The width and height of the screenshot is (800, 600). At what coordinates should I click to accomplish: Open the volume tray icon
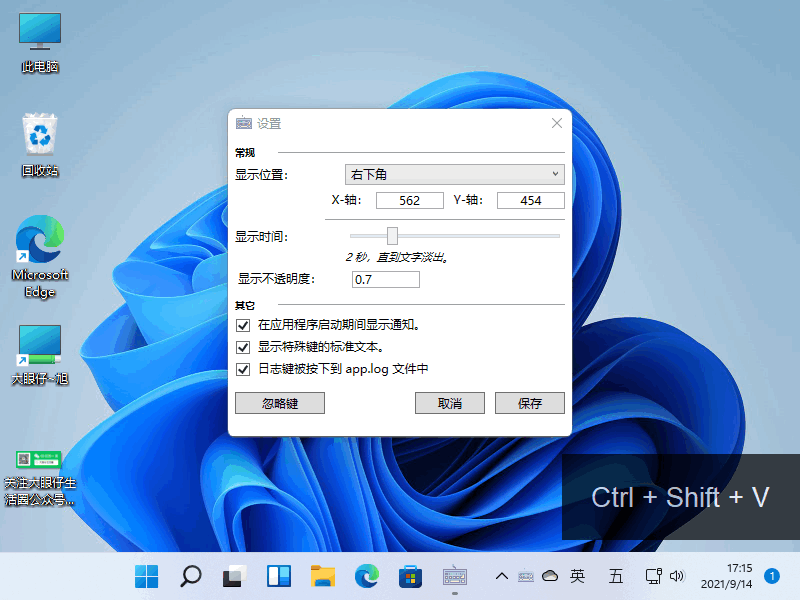coord(677,577)
